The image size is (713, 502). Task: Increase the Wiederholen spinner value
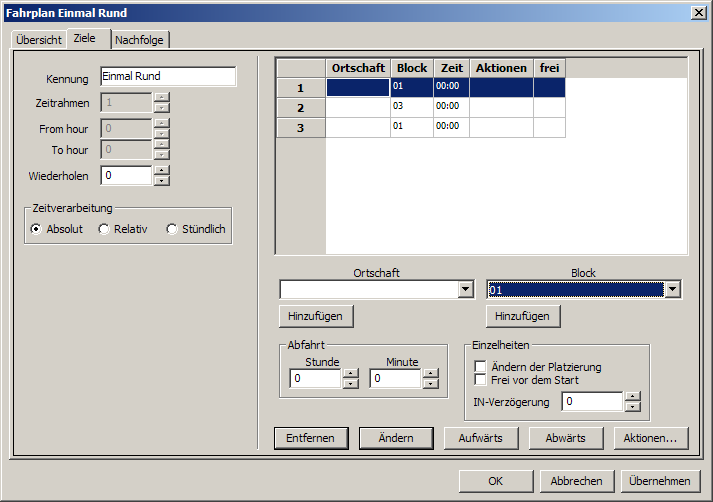pyautogui.click(x=161, y=170)
